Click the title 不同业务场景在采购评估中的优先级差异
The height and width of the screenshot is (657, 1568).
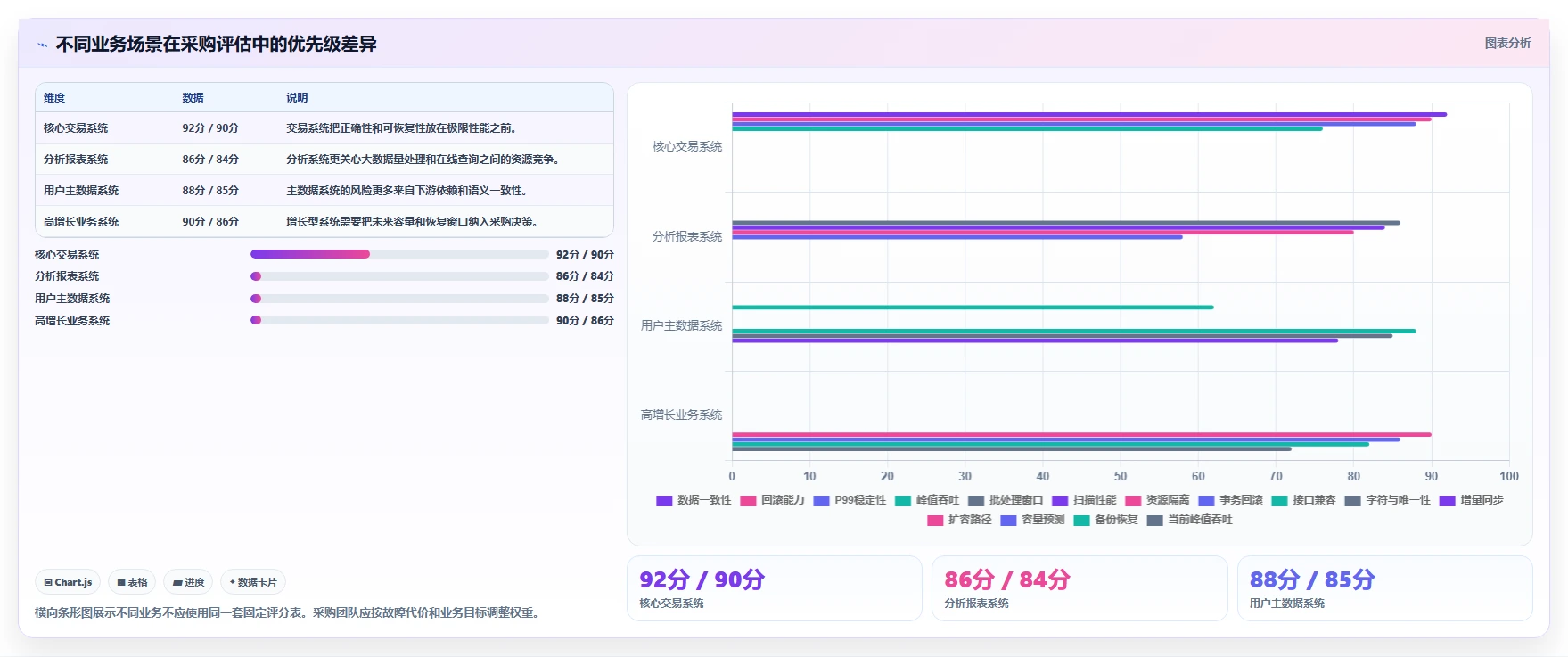point(216,45)
